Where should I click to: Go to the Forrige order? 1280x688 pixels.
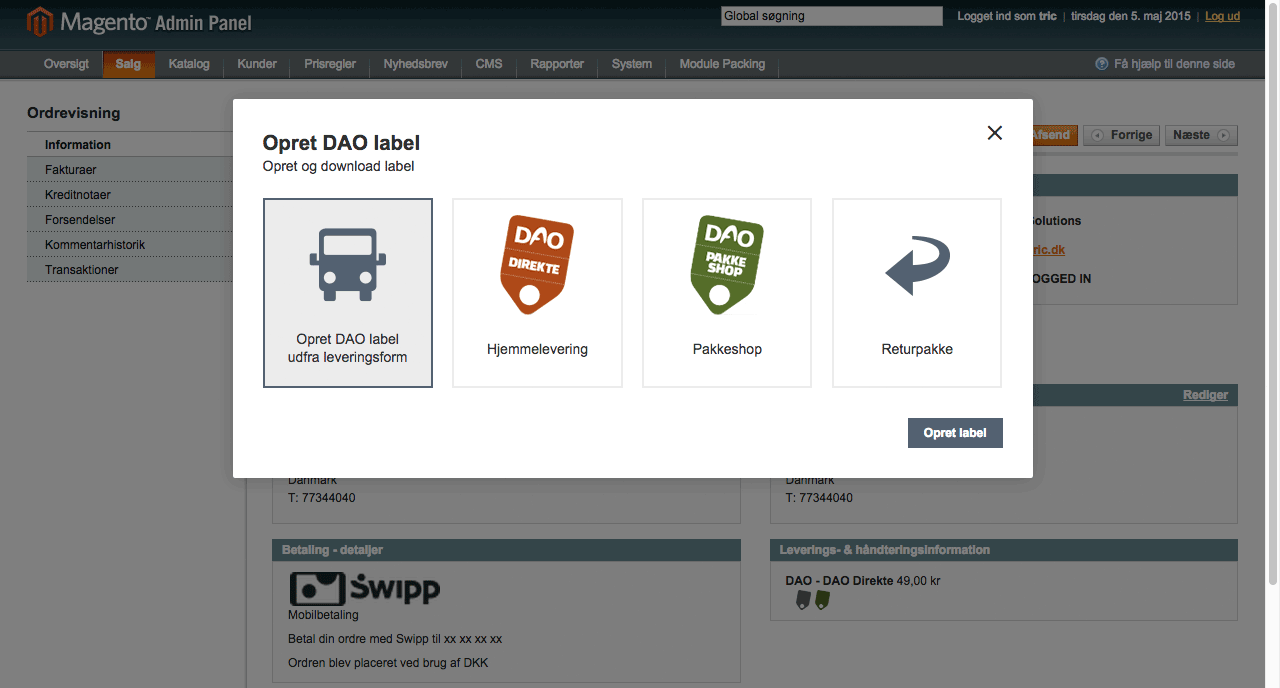pyautogui.click(x=1122, y=135)
